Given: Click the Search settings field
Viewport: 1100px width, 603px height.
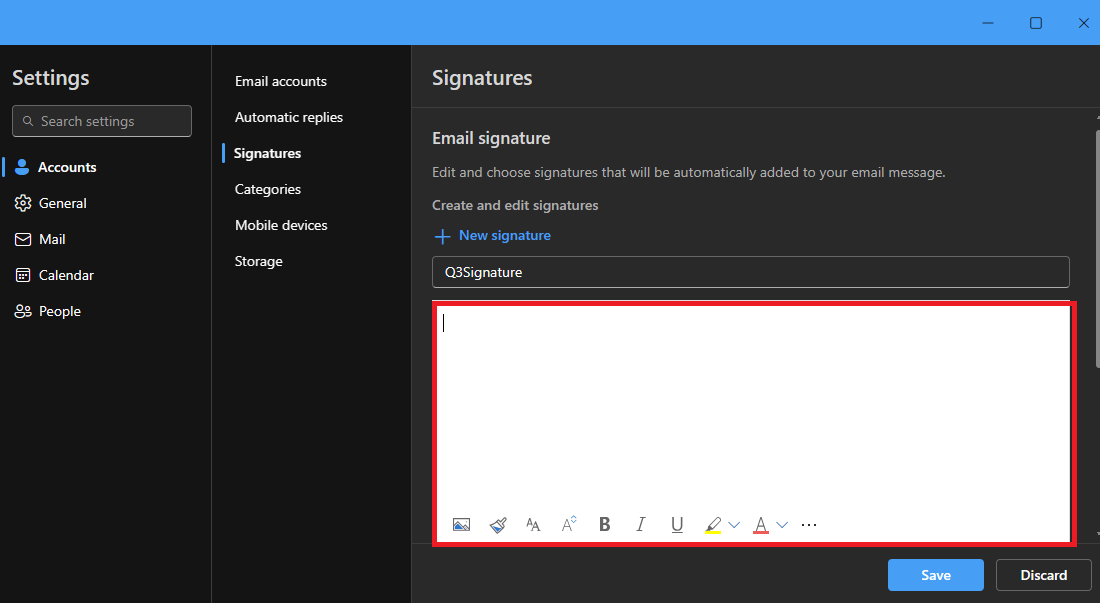Looking at the screenshot, I should coord(102,121).
